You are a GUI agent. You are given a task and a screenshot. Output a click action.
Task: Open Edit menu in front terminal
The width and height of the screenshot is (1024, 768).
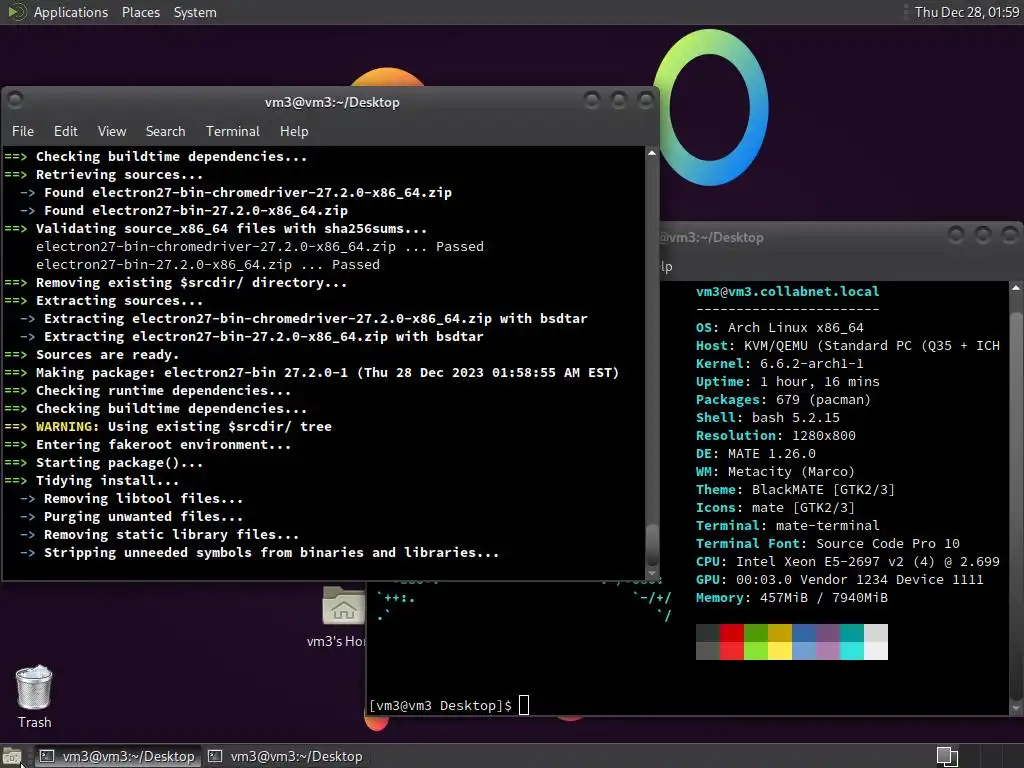[x=65, y=131]
